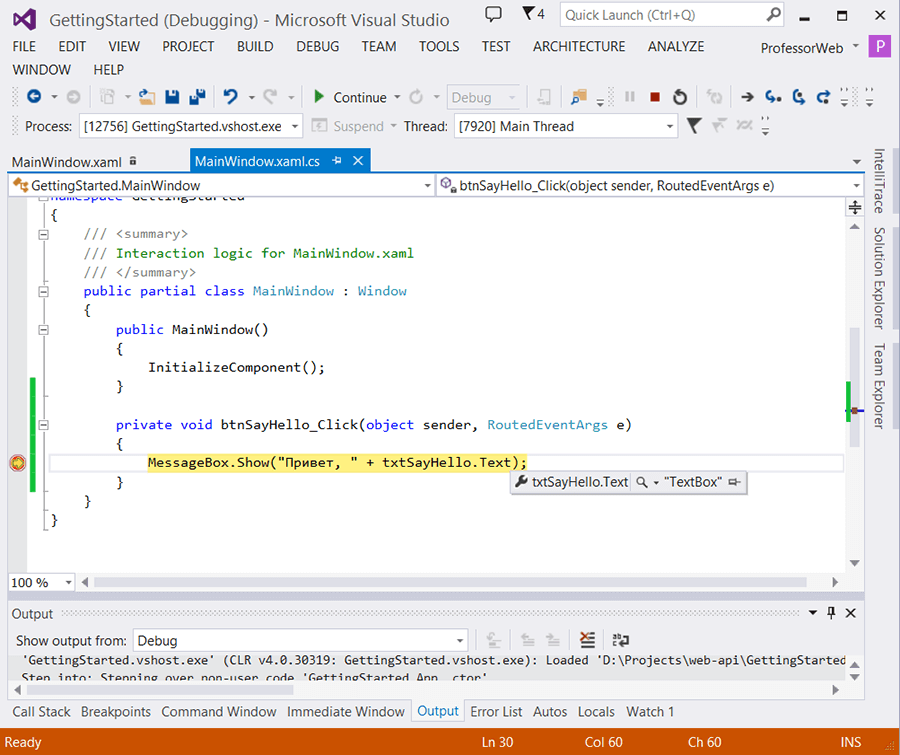Screen dimensions: 900x755
Task: Open Team Explorer side tab
Action: point(879,385)
